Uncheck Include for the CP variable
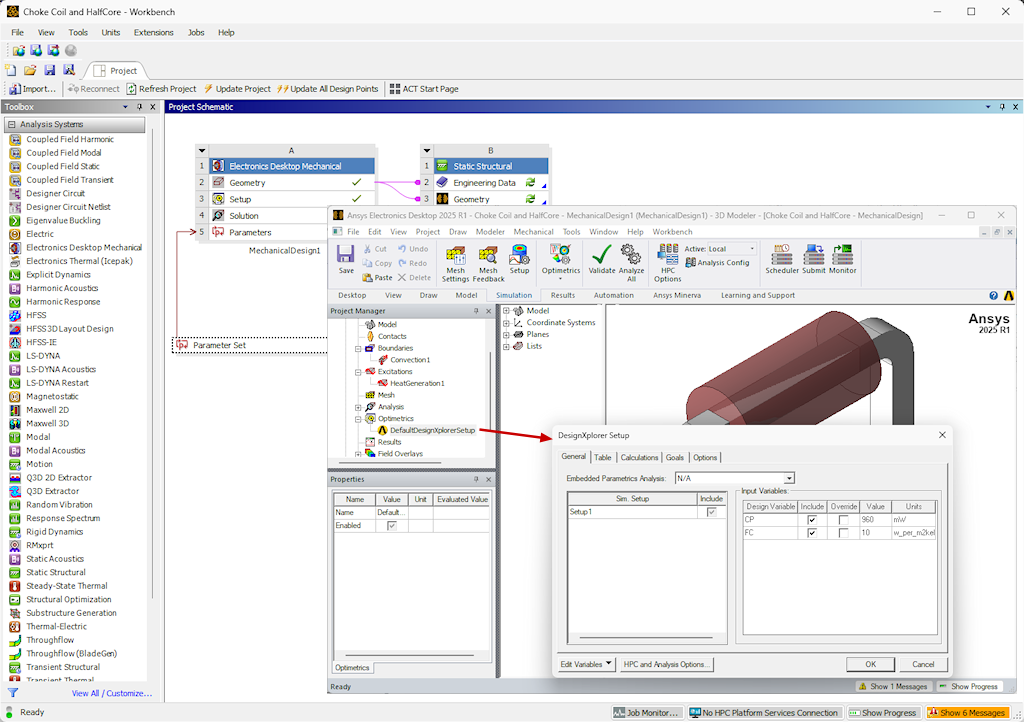This screenshot has height=722, width=1024. click(x=812, y=518)
